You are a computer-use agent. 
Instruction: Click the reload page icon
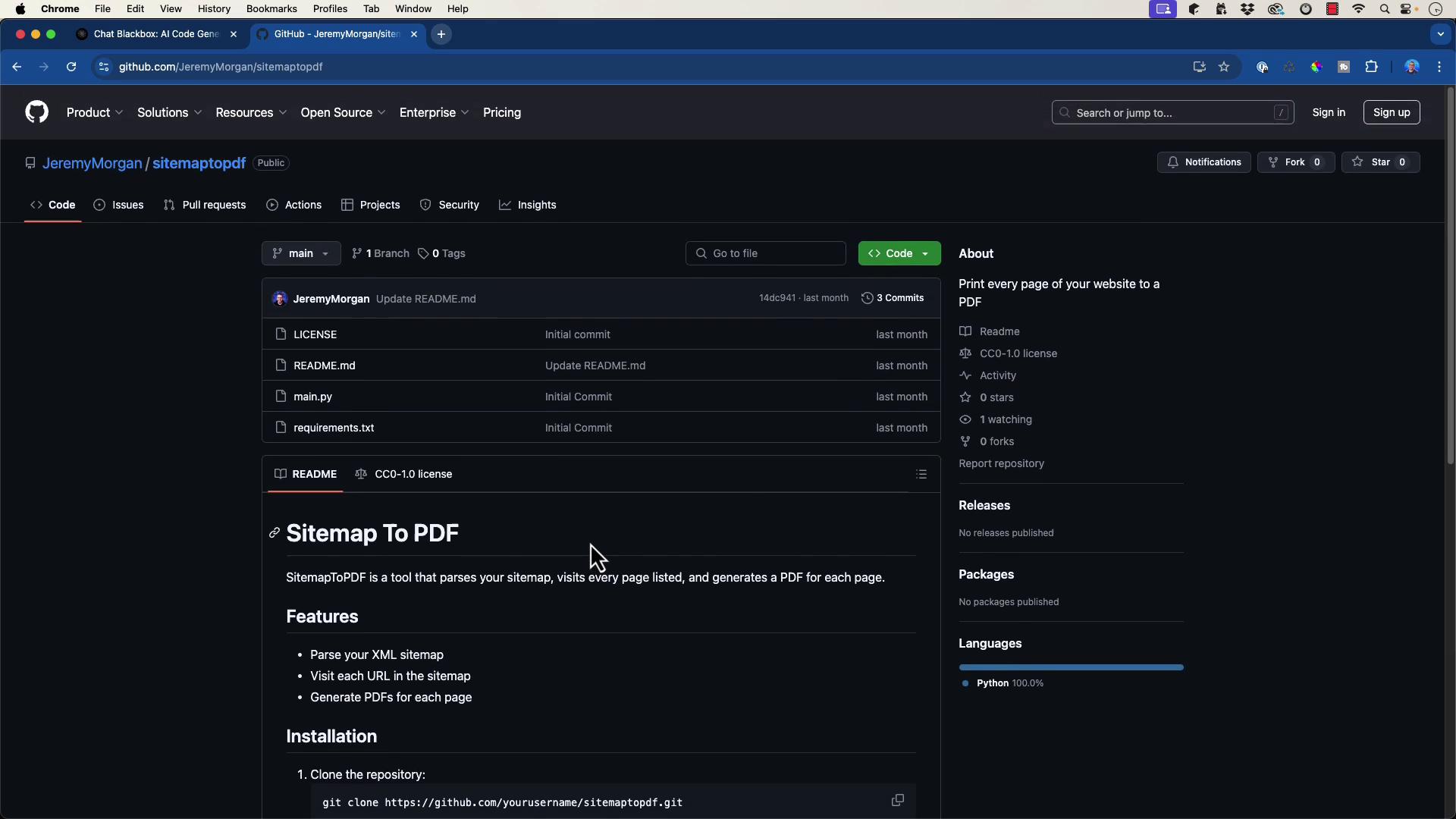(x=71, y=67)
